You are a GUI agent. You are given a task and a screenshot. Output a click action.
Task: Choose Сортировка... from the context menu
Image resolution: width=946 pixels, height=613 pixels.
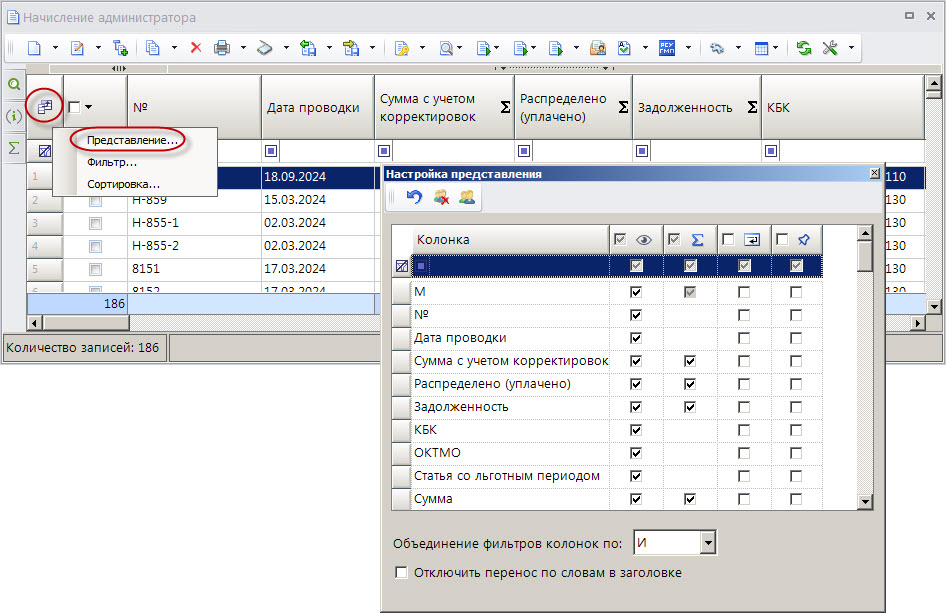pyautogui.click(x=123, y=184)
